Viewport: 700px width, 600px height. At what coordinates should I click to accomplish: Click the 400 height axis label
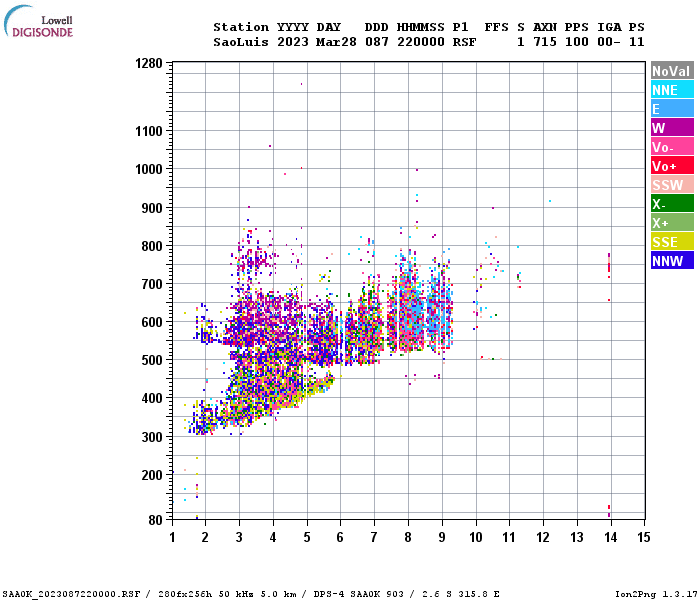pos(152,398)
